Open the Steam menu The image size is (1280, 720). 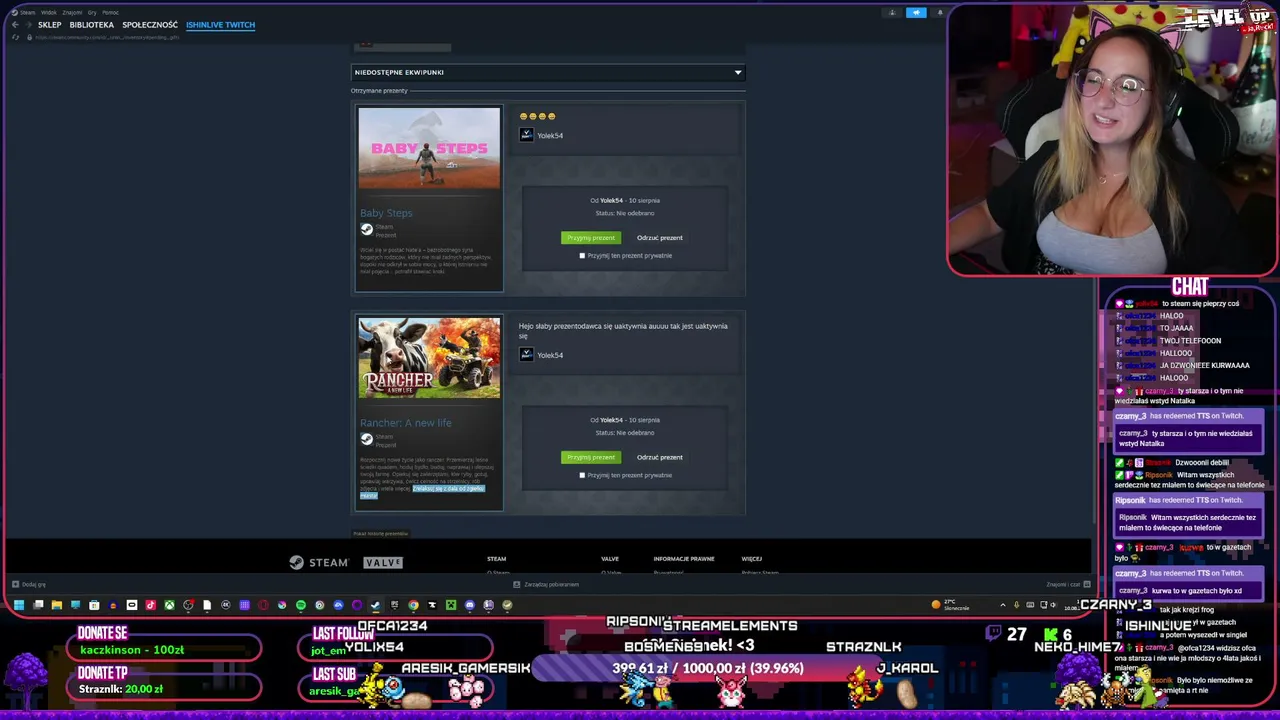27,13
